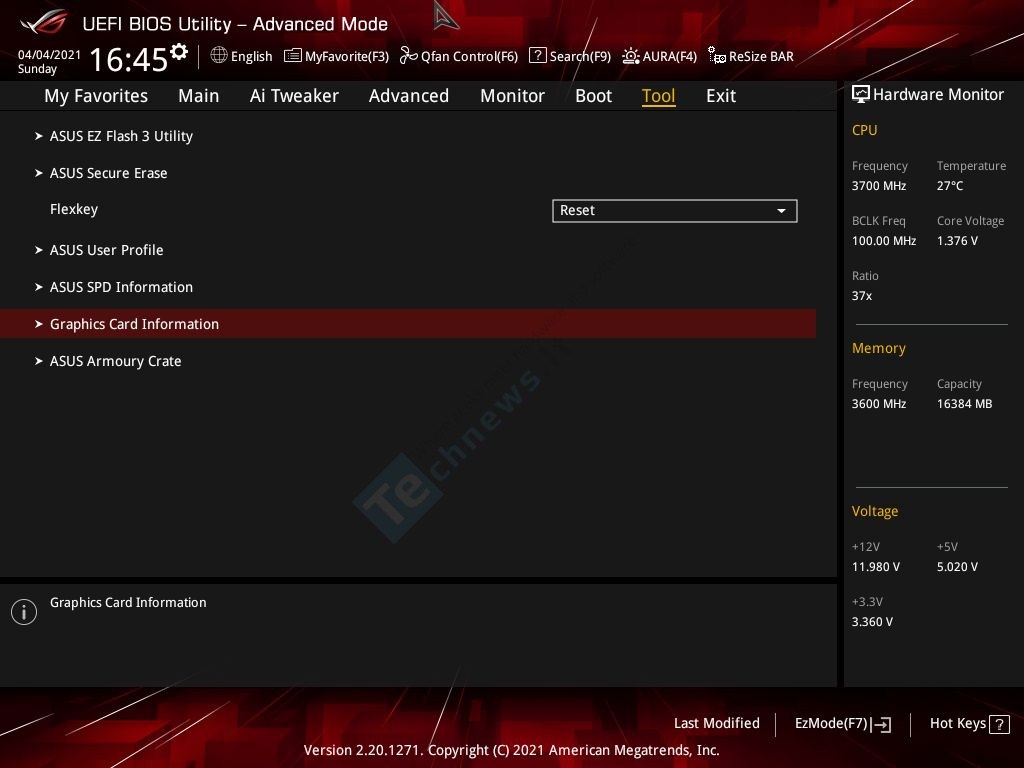Go to Ai Tweaker tab

point(294,96)
